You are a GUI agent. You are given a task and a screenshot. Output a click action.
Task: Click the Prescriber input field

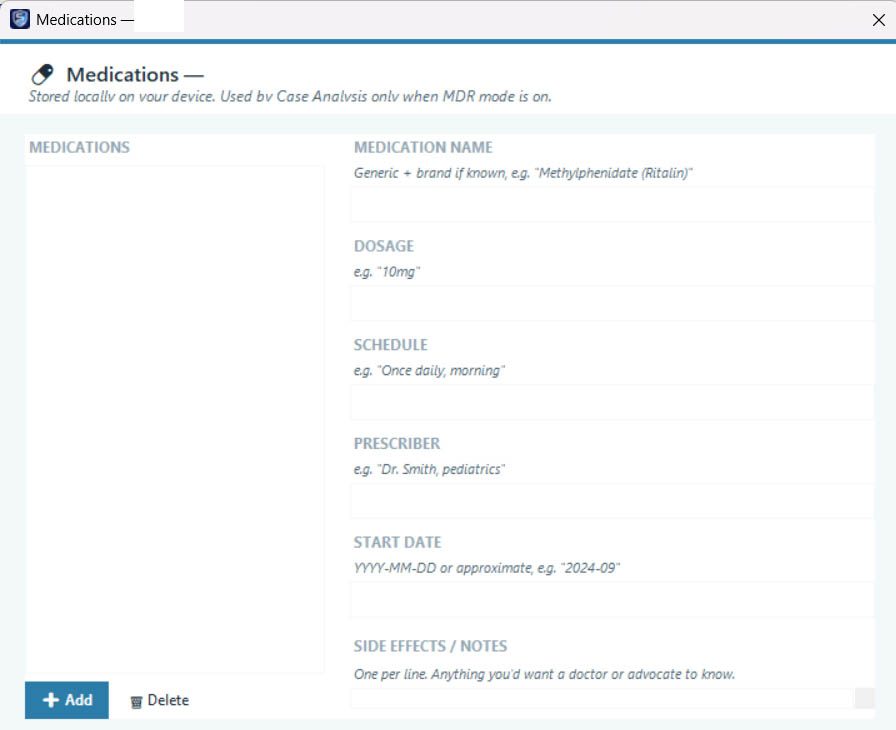(x=612, y=501)
